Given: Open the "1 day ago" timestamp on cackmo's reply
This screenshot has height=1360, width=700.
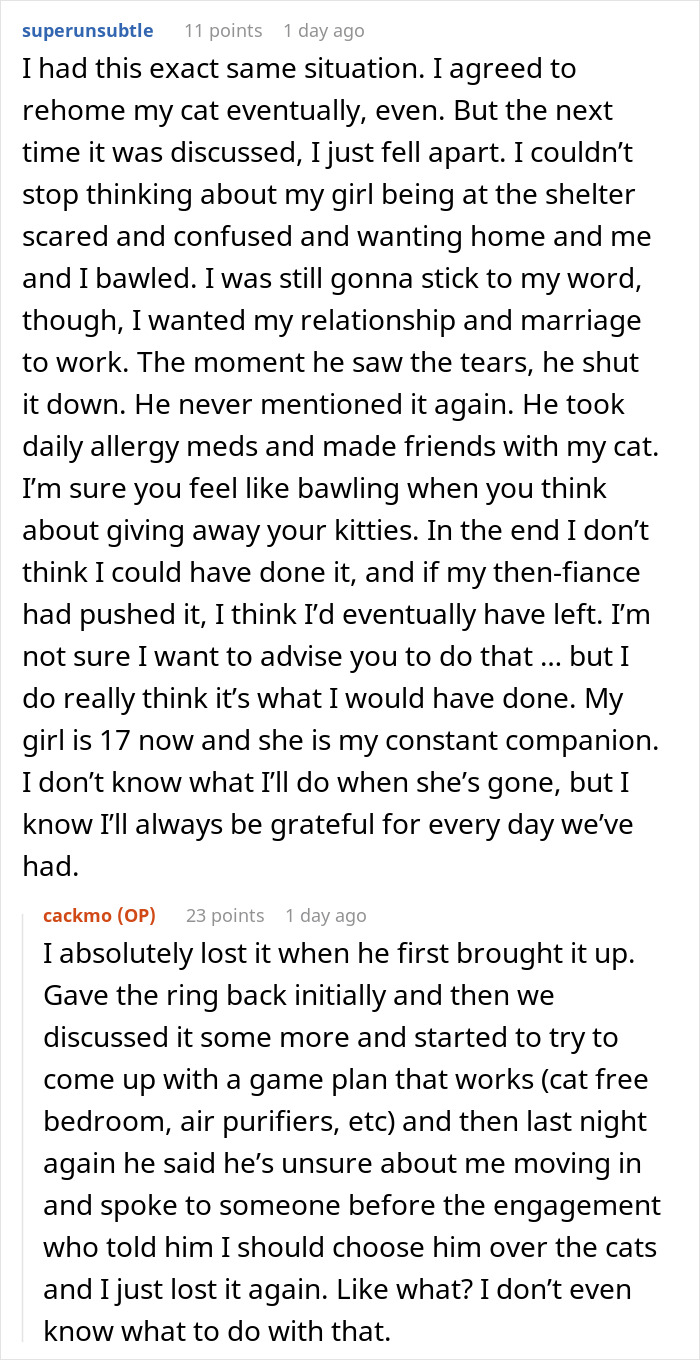Looking at the screenshot, I should (325, 915).
